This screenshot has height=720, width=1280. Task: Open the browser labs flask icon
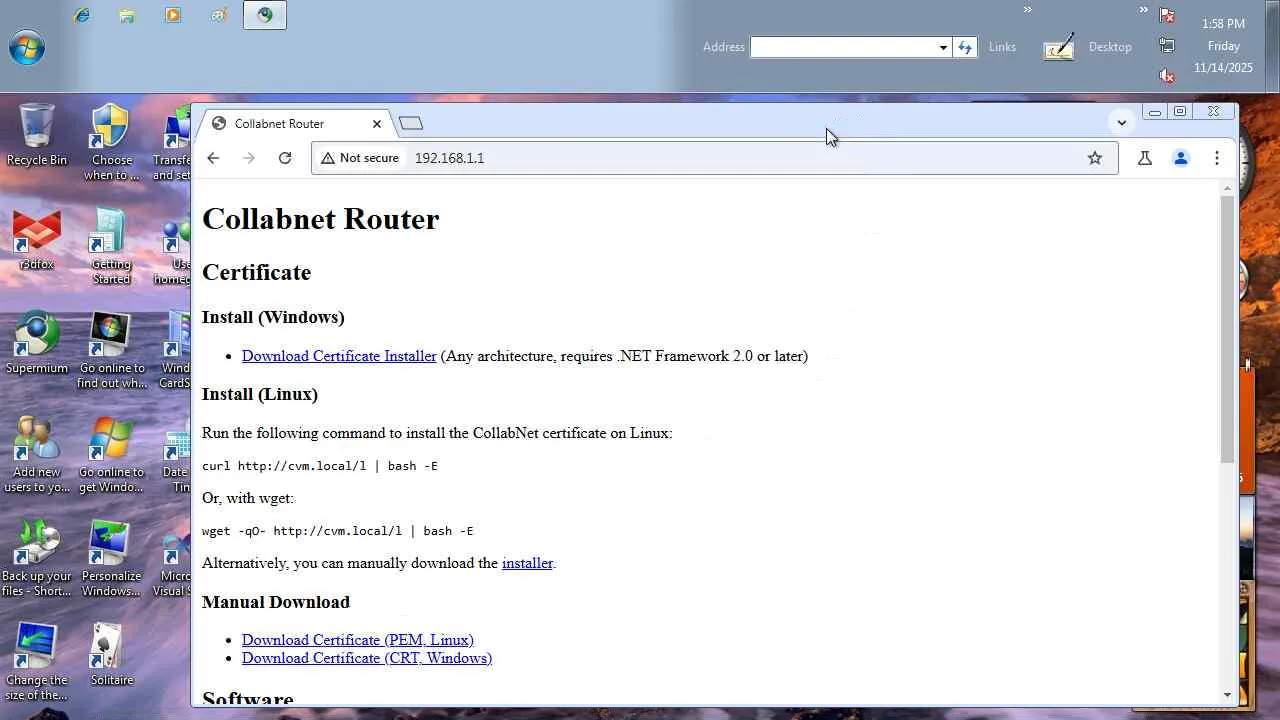[x=1145, y=158]
